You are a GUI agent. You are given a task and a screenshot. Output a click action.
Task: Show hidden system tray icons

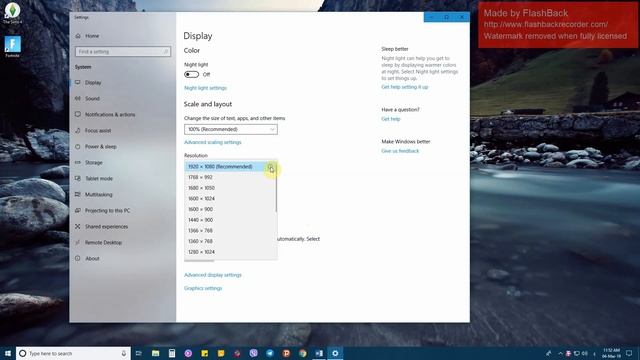560,353
